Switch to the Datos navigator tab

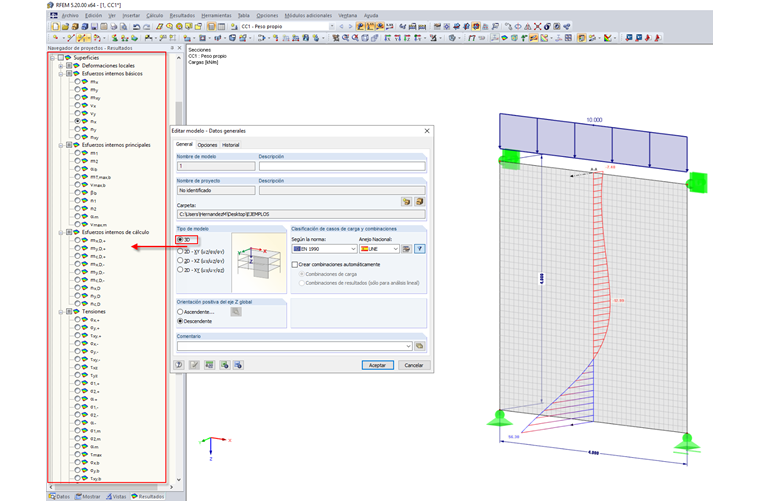[x=60, y=496]
